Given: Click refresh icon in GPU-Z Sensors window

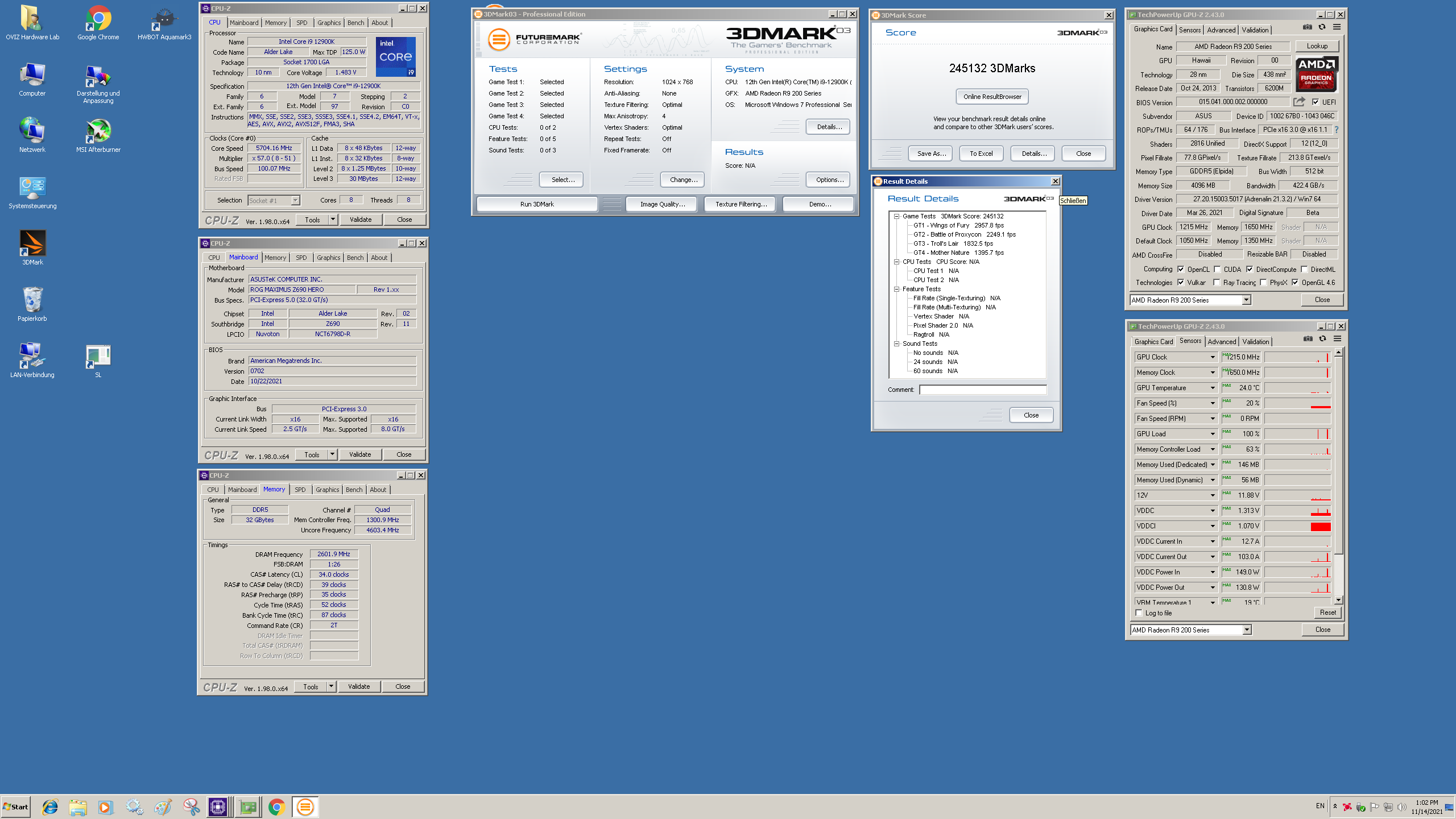Looking at the screenshot, I should pyautogui.click(x=1322, y=339).
